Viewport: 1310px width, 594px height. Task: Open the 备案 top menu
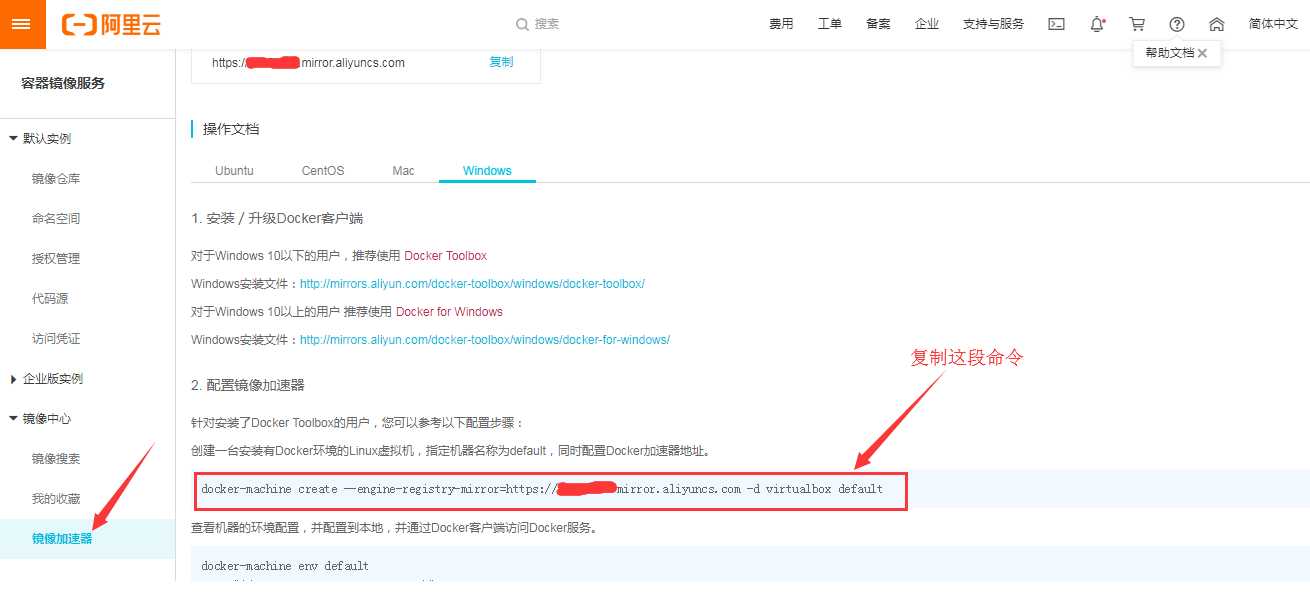(878, 24)
